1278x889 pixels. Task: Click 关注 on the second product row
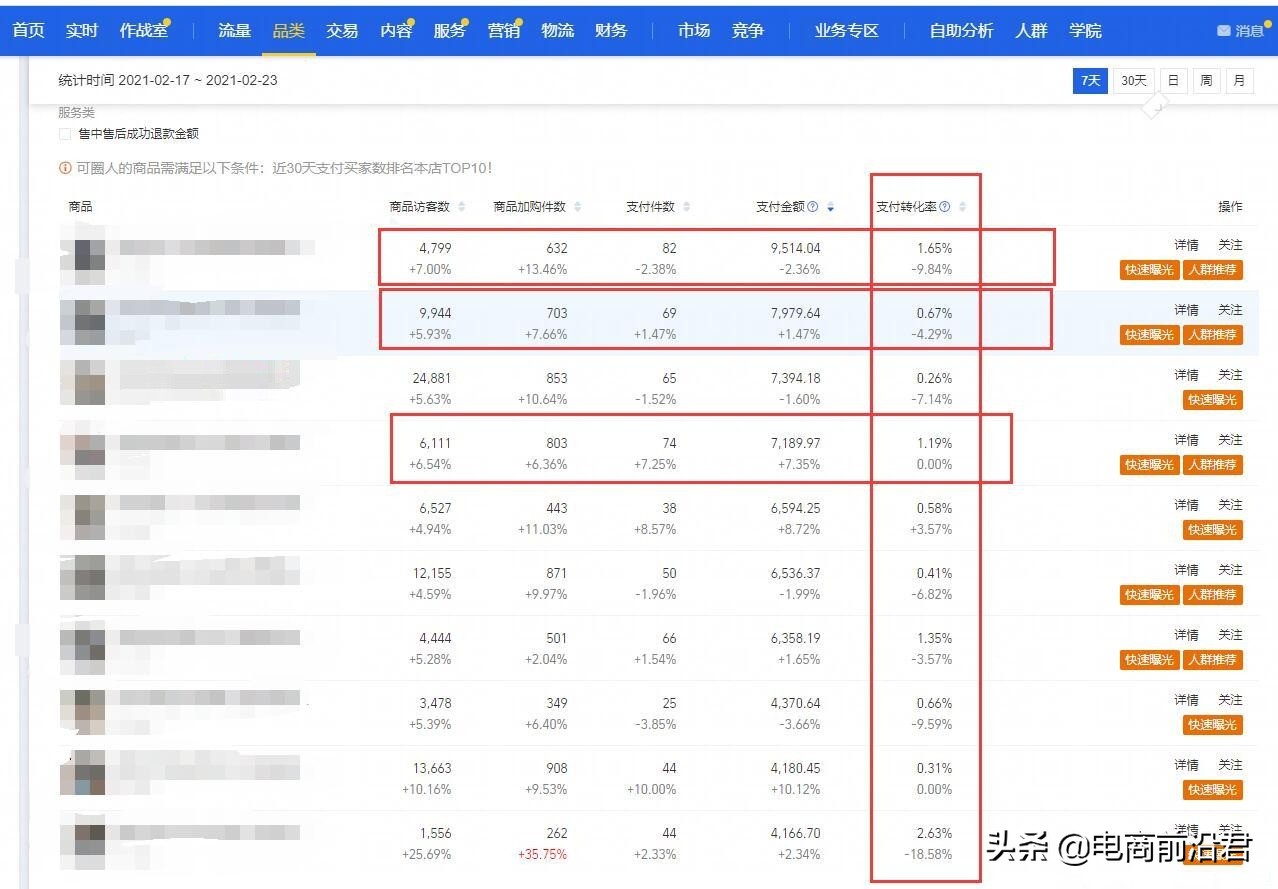pos(1230,309)
